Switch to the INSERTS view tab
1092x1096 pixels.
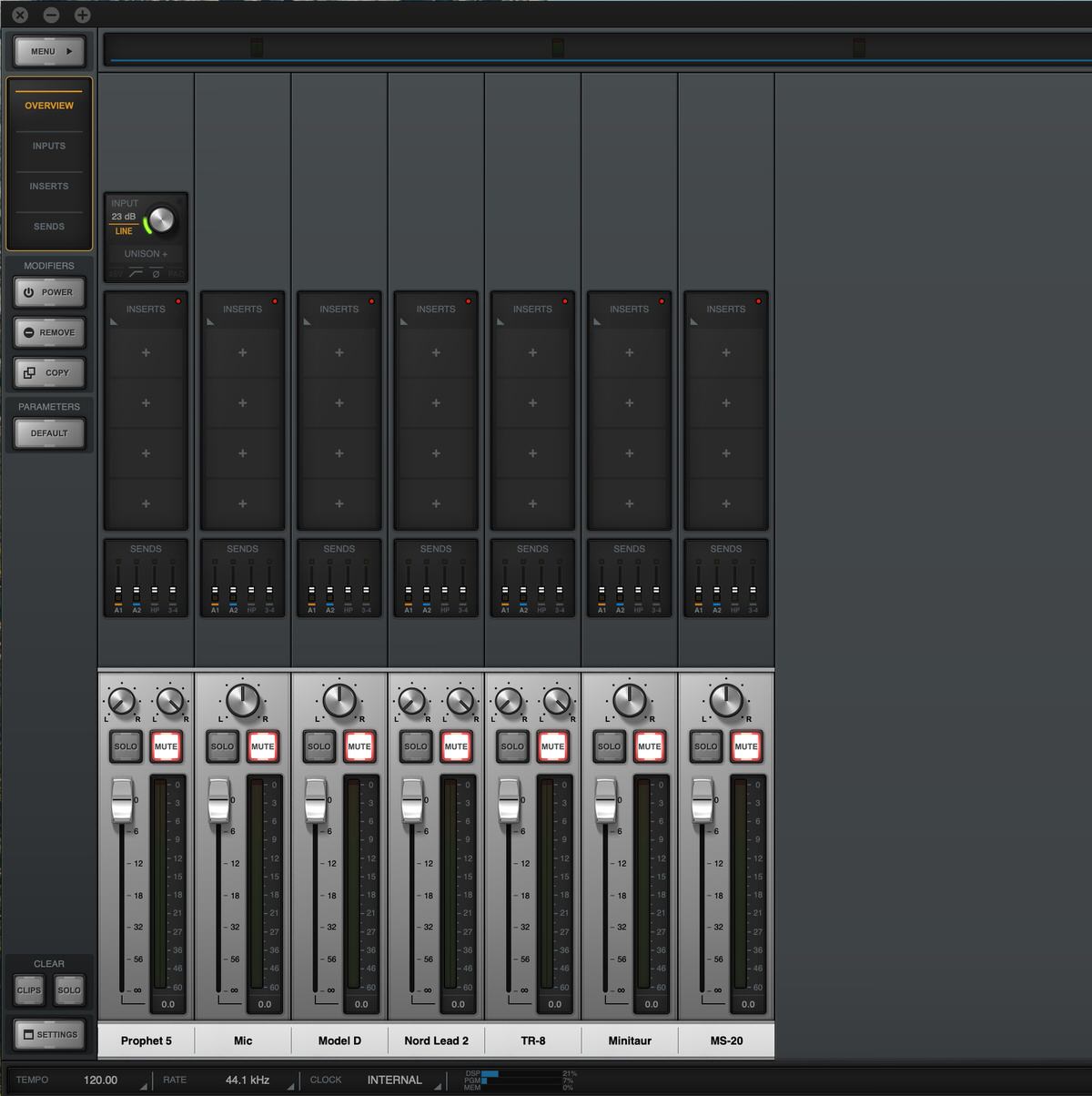tap(49, 186)
